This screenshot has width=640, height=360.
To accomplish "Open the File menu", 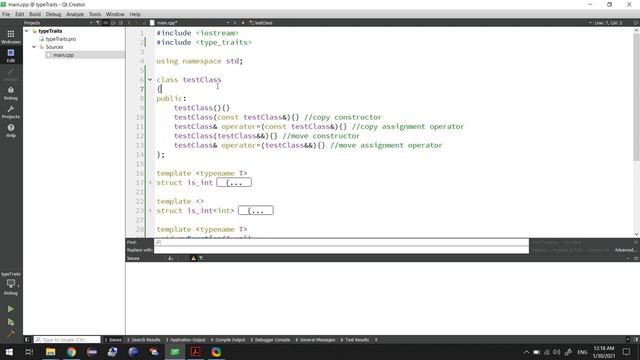I will tap(6, 14).
